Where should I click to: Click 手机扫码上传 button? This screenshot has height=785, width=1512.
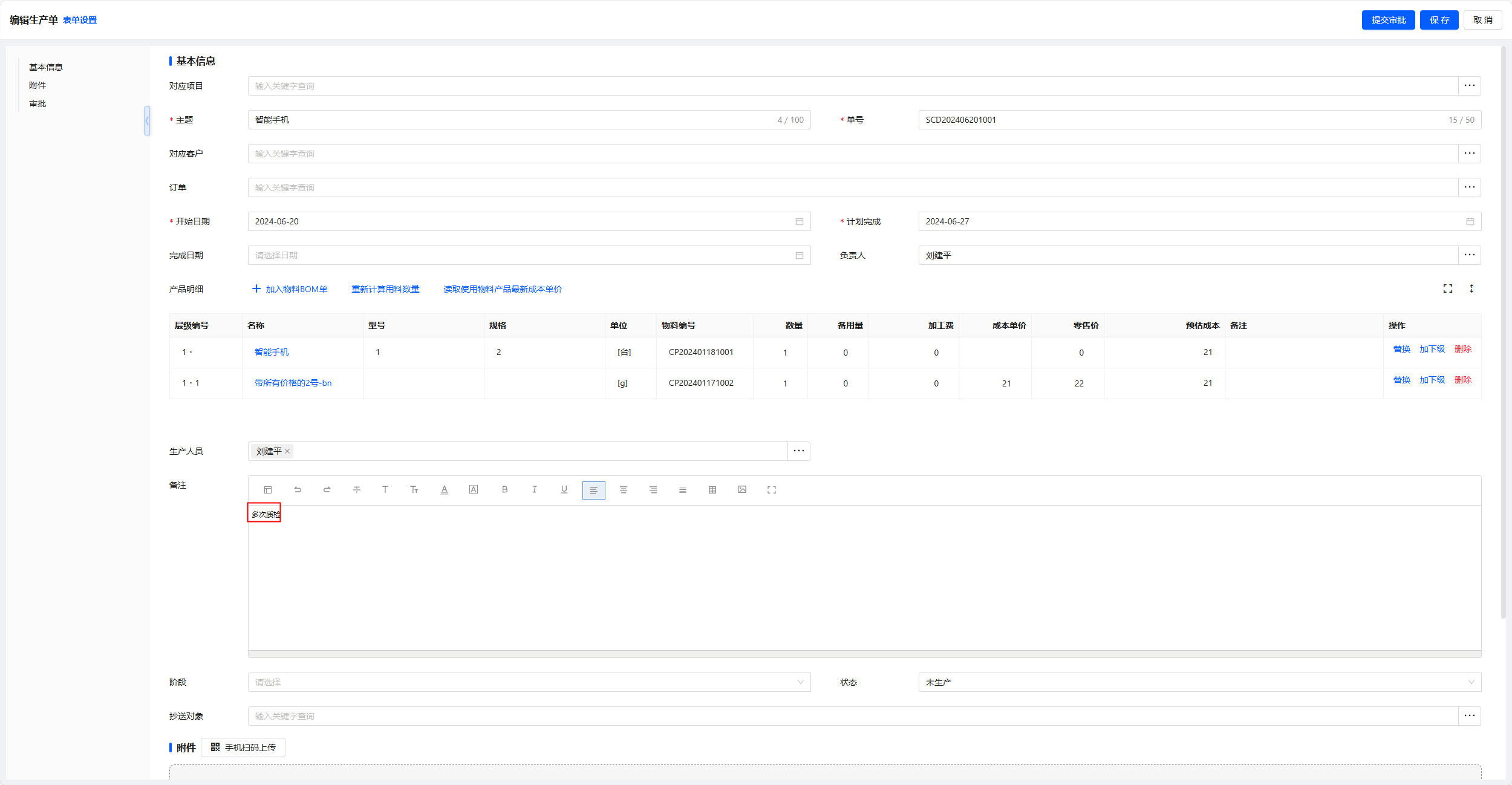click(x=243, y=748)
